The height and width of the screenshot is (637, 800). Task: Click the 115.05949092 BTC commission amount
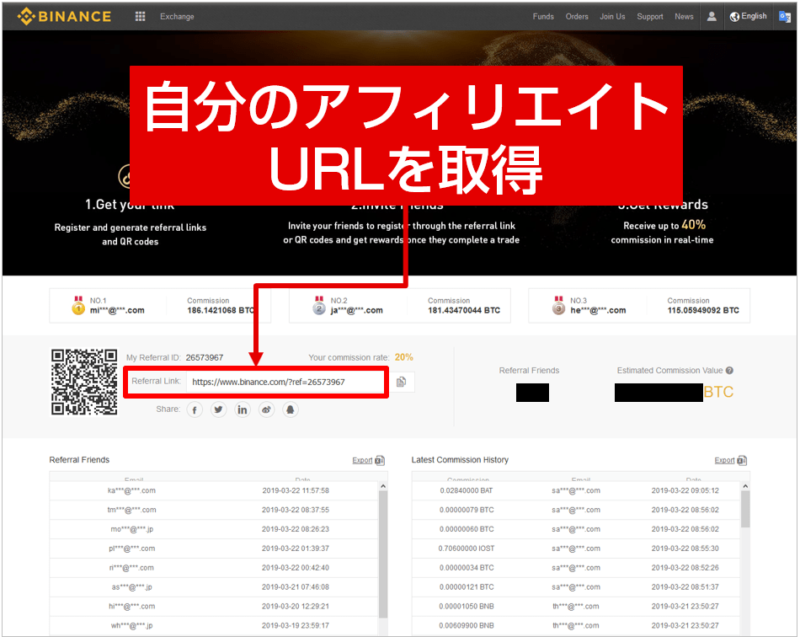pos(703,310)
